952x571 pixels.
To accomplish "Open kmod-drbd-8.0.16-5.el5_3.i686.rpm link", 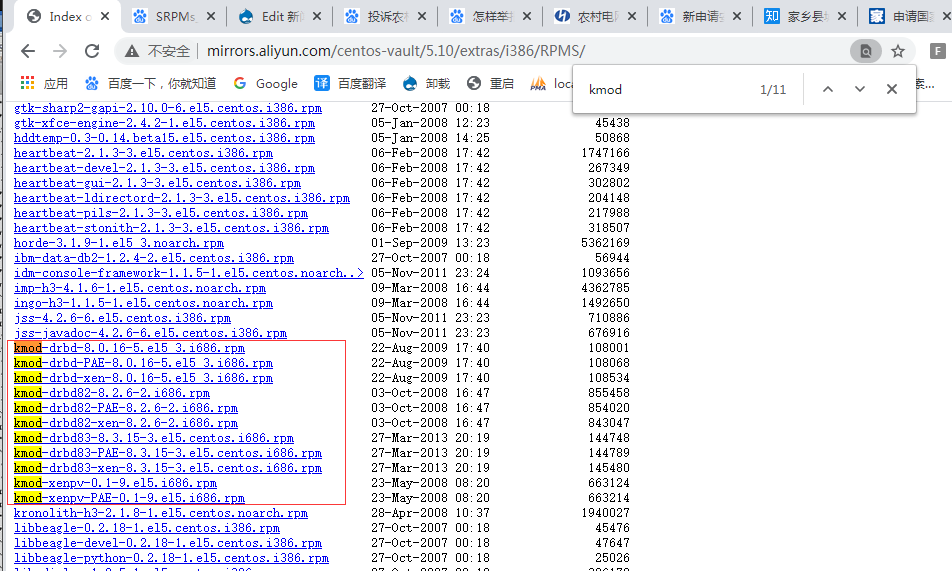I will click(129, 348).
